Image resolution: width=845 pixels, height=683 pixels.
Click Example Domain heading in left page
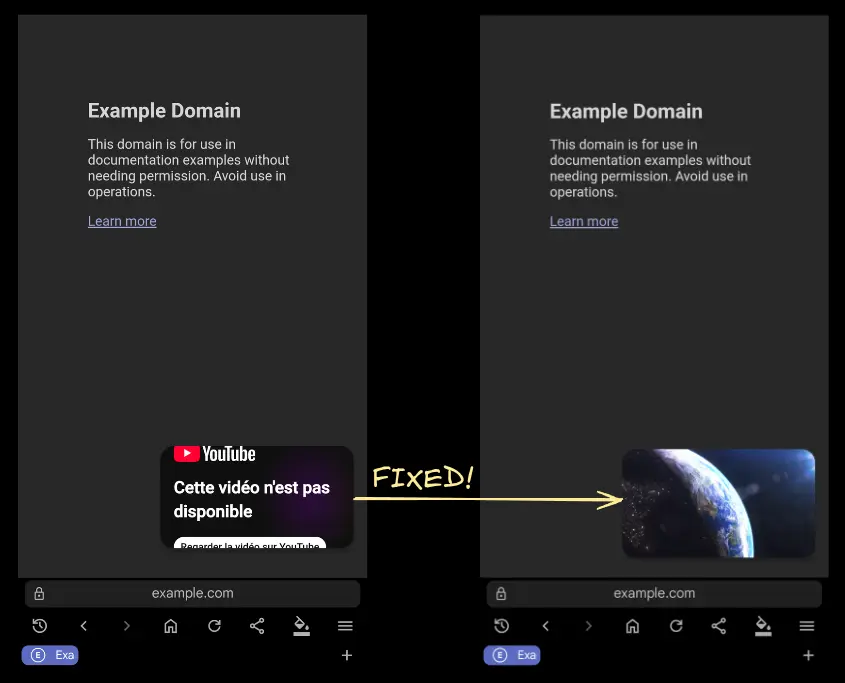pos(164,111)
